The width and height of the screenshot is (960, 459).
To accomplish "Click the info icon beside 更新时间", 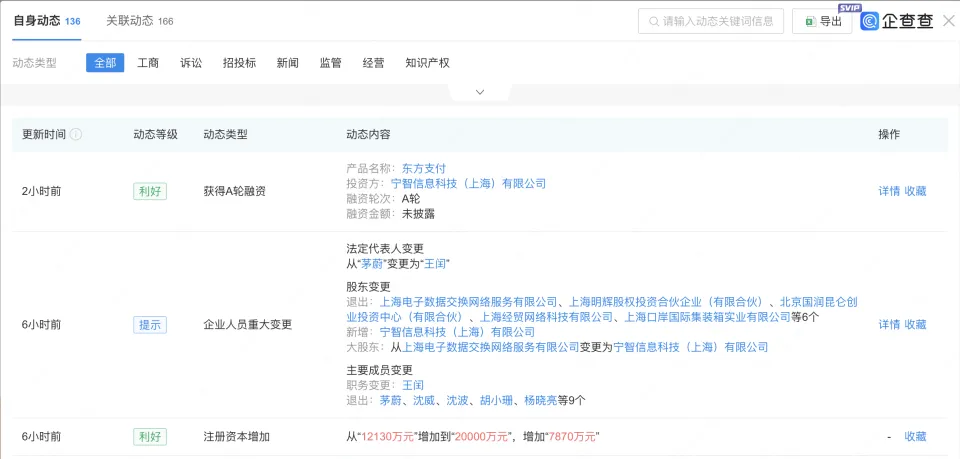I will (76, 135).
